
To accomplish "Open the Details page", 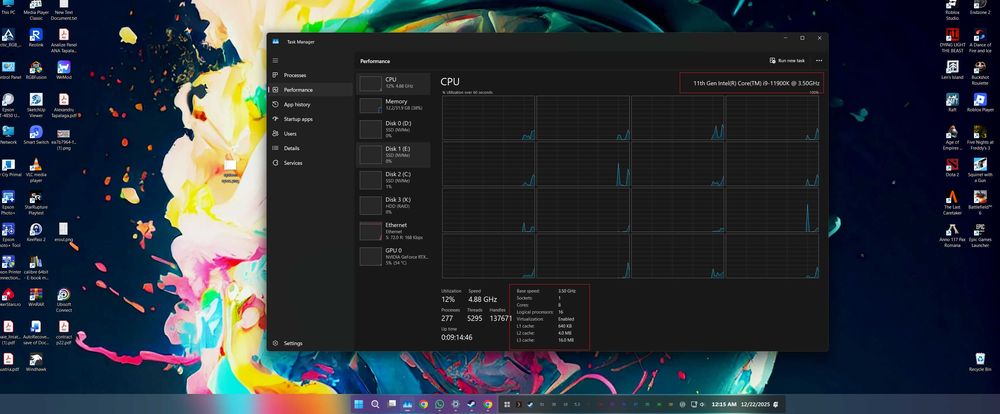I will tap(310, 148).
